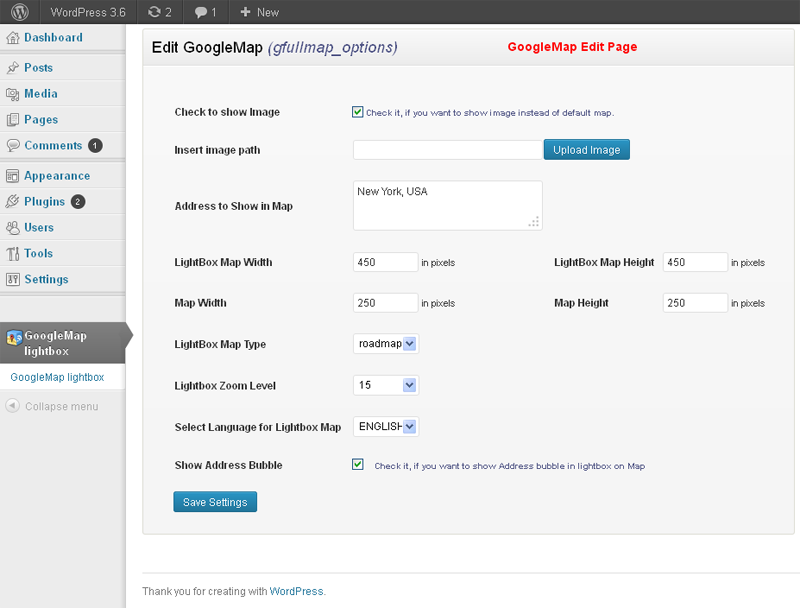Toggle the Show Address Bubble checkbox
The height and width of the screenshot is (608, 800).
pyautogui.click(x=358, y=464)
